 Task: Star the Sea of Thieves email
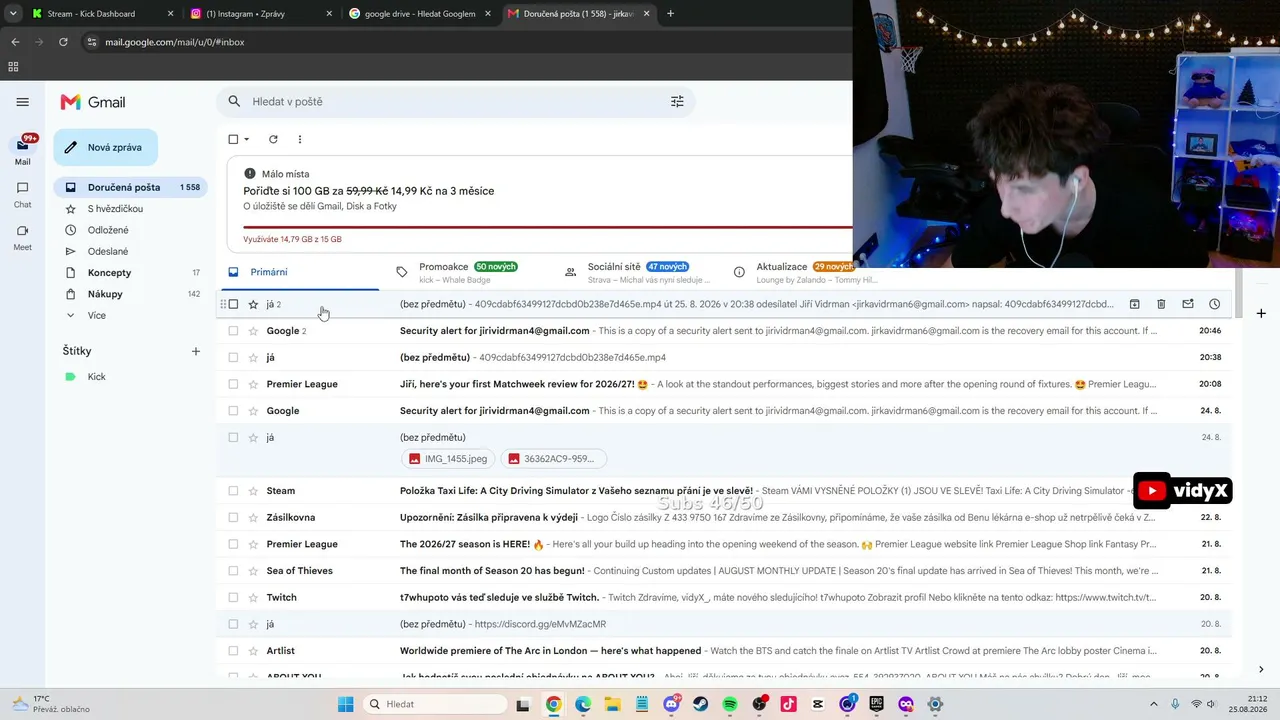[x=253, y=571]
